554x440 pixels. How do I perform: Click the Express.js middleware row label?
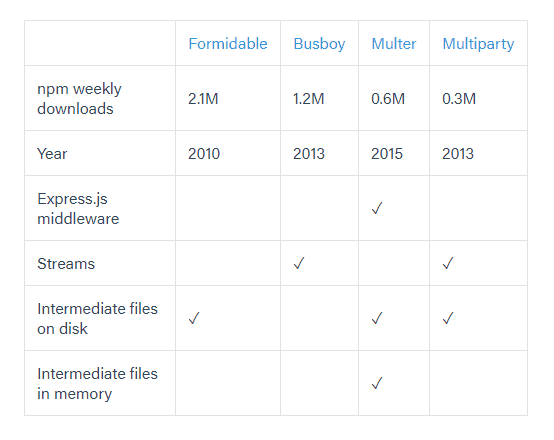[x=78, y=209]
